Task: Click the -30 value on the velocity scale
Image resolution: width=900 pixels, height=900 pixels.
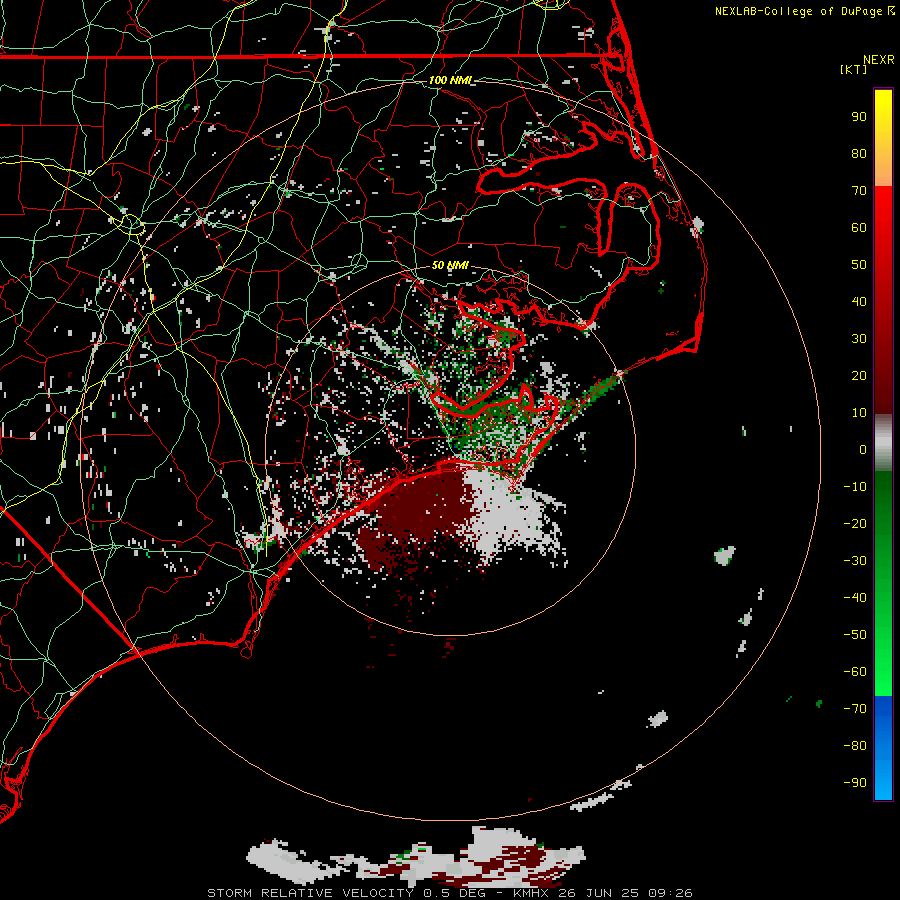Action: (855, 561)
